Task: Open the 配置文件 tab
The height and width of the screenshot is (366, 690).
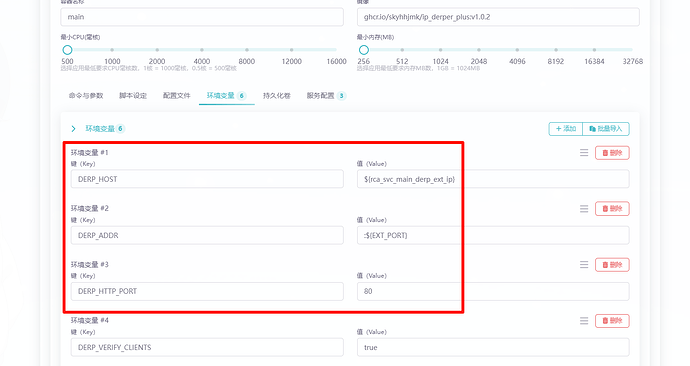Action: 176,95
